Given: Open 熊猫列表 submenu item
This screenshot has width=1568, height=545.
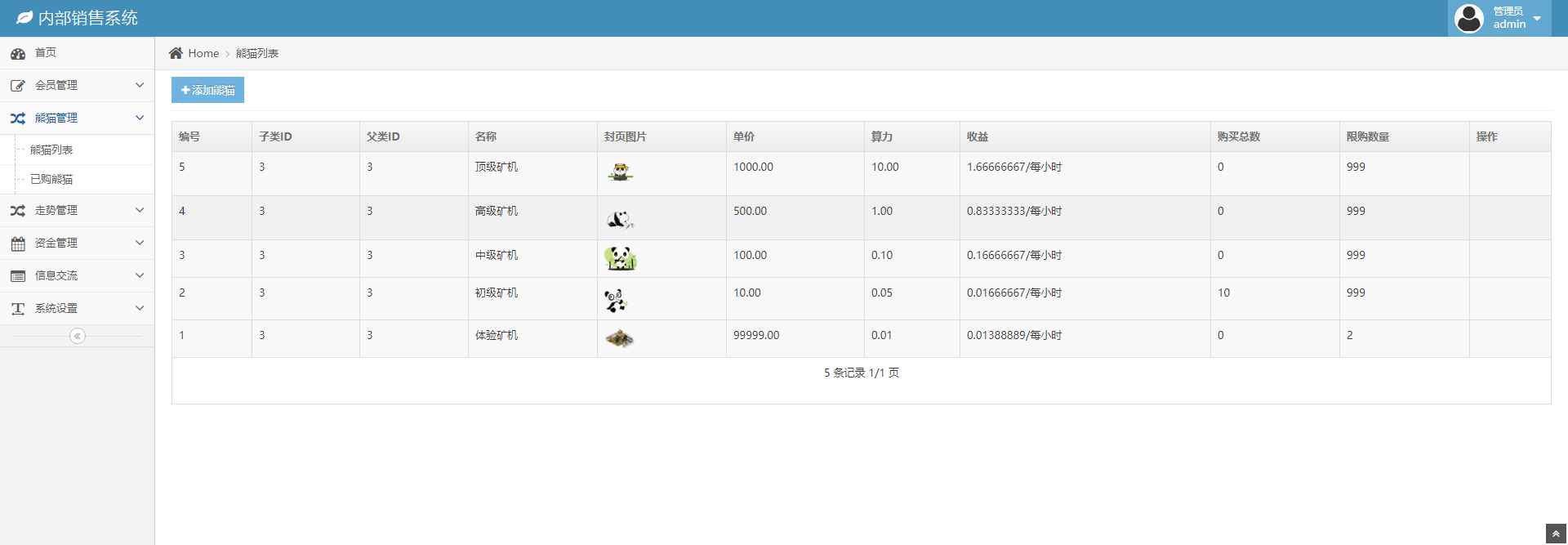Looking at the screenshot, I should (x=51, y=150).
